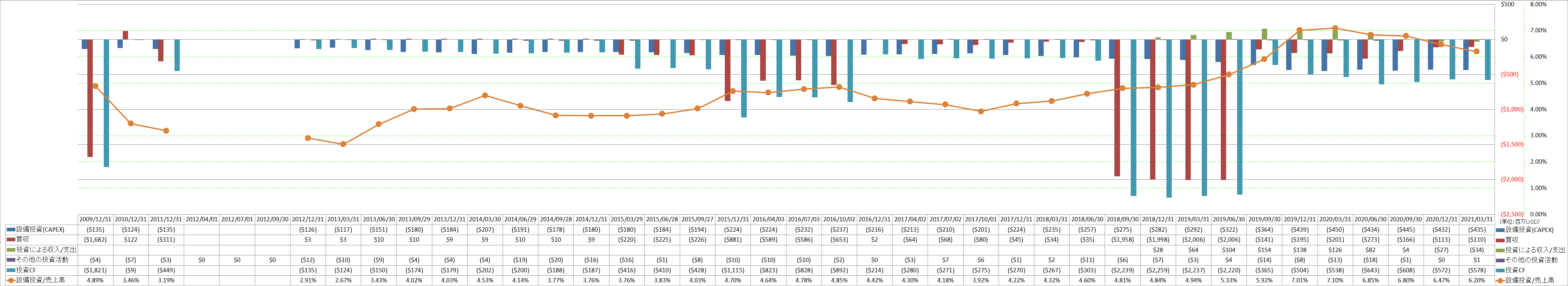Click the 5.00% label on the percentage axis
This screenshot has width=1568, height=286.
[x=1538, y=83]
